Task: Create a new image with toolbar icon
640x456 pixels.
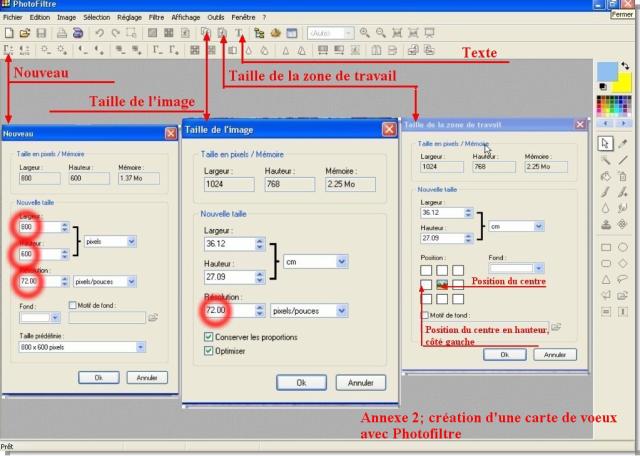Action: pos(9,33)
